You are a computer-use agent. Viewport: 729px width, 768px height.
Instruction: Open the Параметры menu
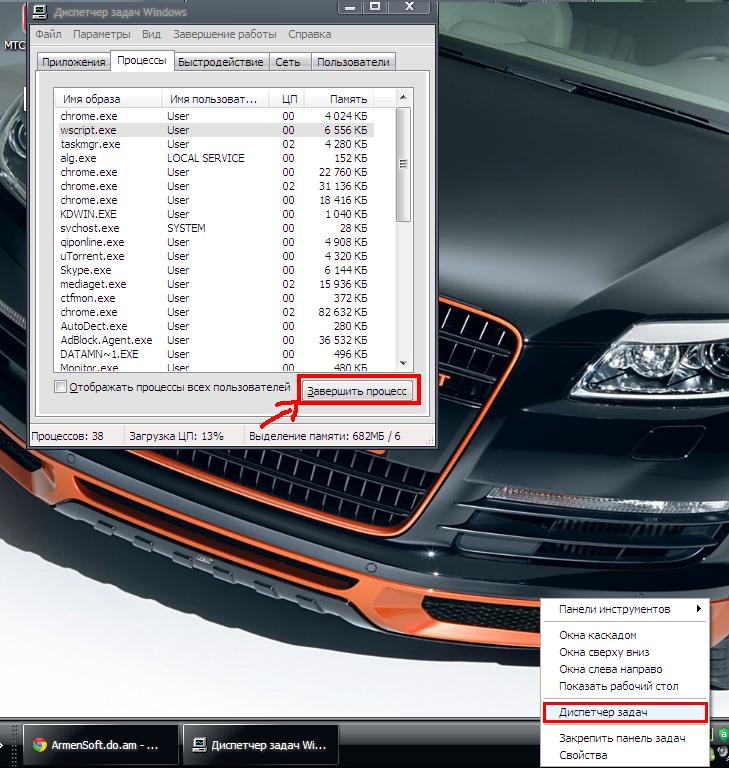[x=101, y=34]
